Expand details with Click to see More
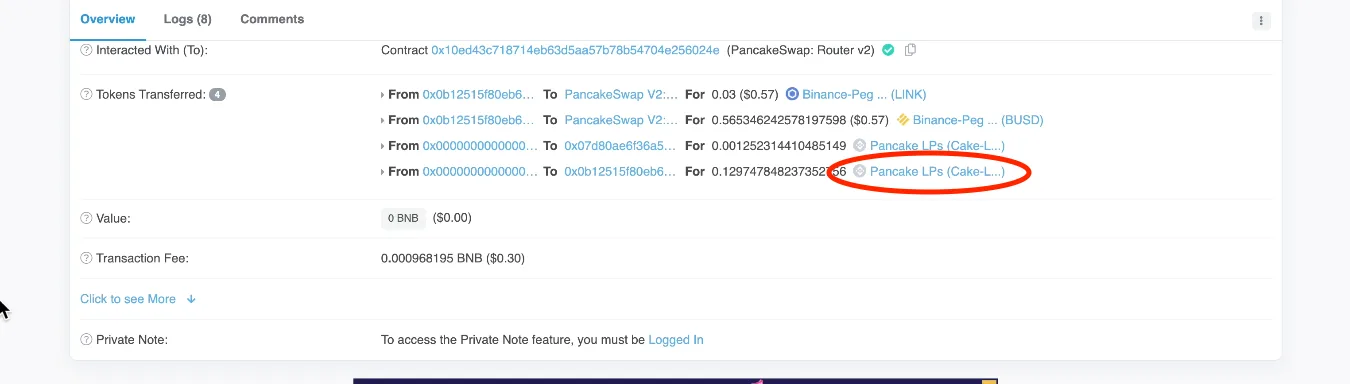 click(128, 299)
